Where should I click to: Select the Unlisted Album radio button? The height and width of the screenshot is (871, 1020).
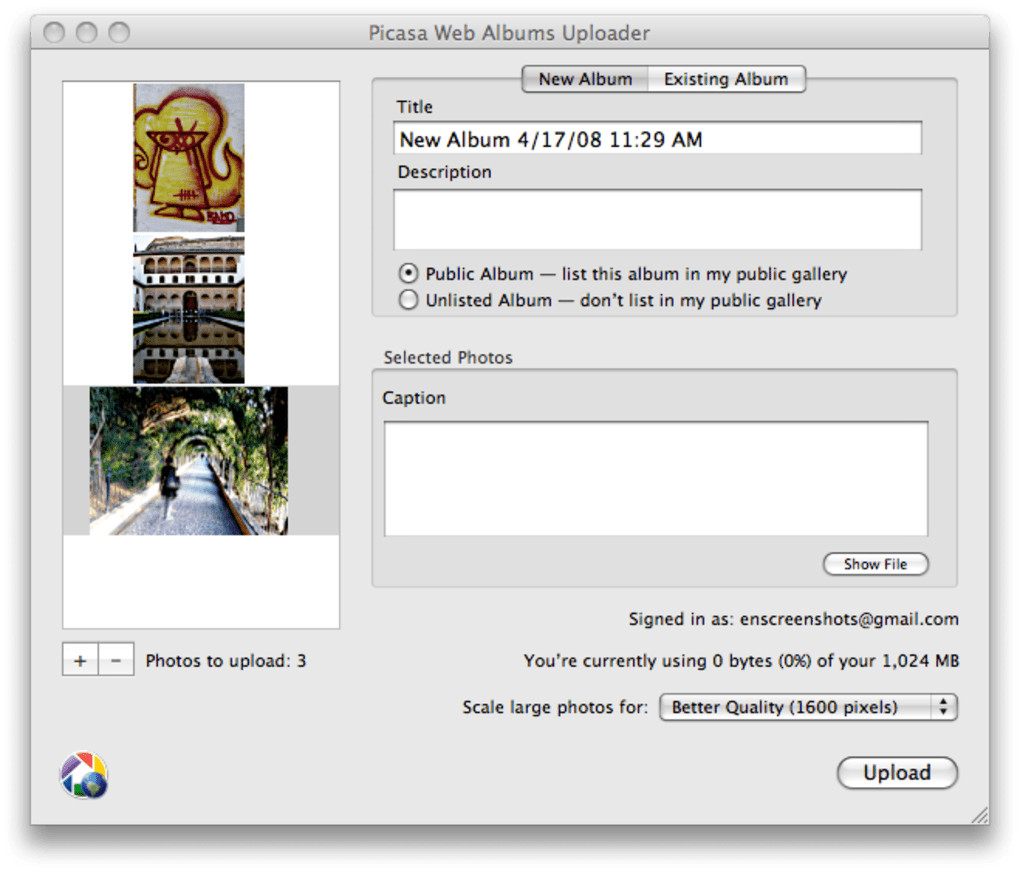tap(408, 300)
